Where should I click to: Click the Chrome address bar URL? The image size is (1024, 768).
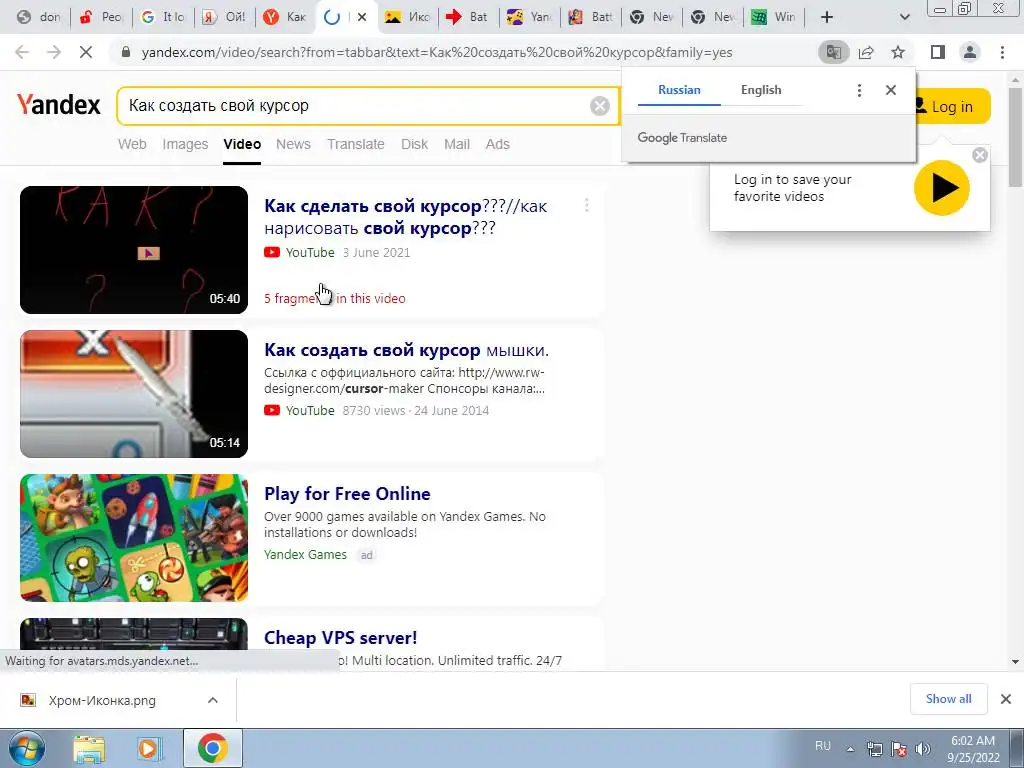(x=436, y=52)
